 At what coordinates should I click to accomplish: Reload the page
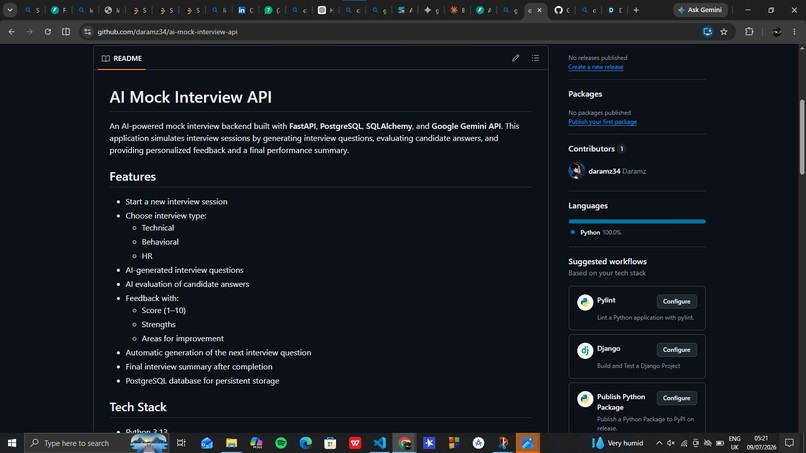pos(48,32)
